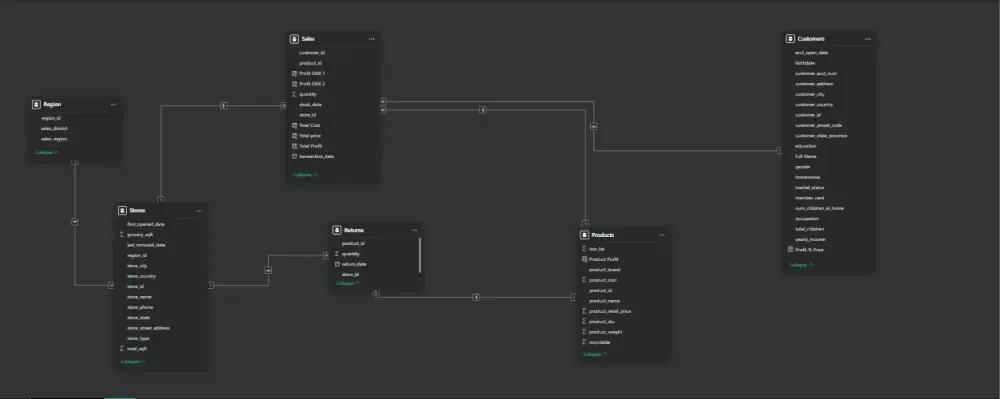
Task: Click the sigma icon beside product_retail_price
Action: tap(584, 311)
